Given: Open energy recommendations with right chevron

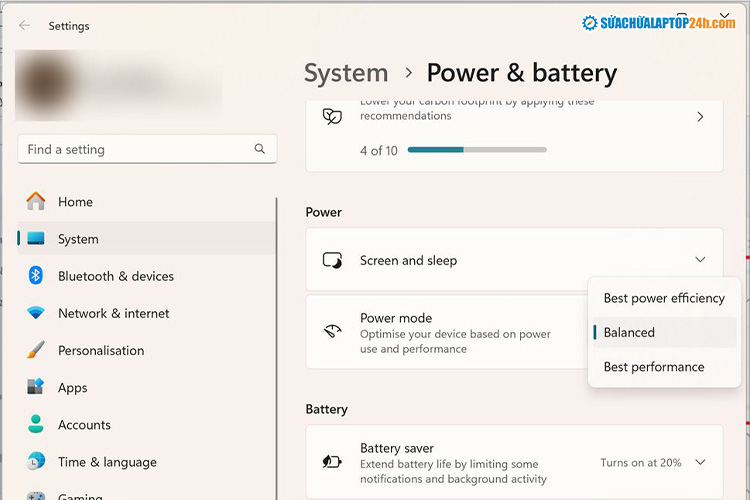Looking at the screenshot, I should pyautogui.click(x=700, y=117).
